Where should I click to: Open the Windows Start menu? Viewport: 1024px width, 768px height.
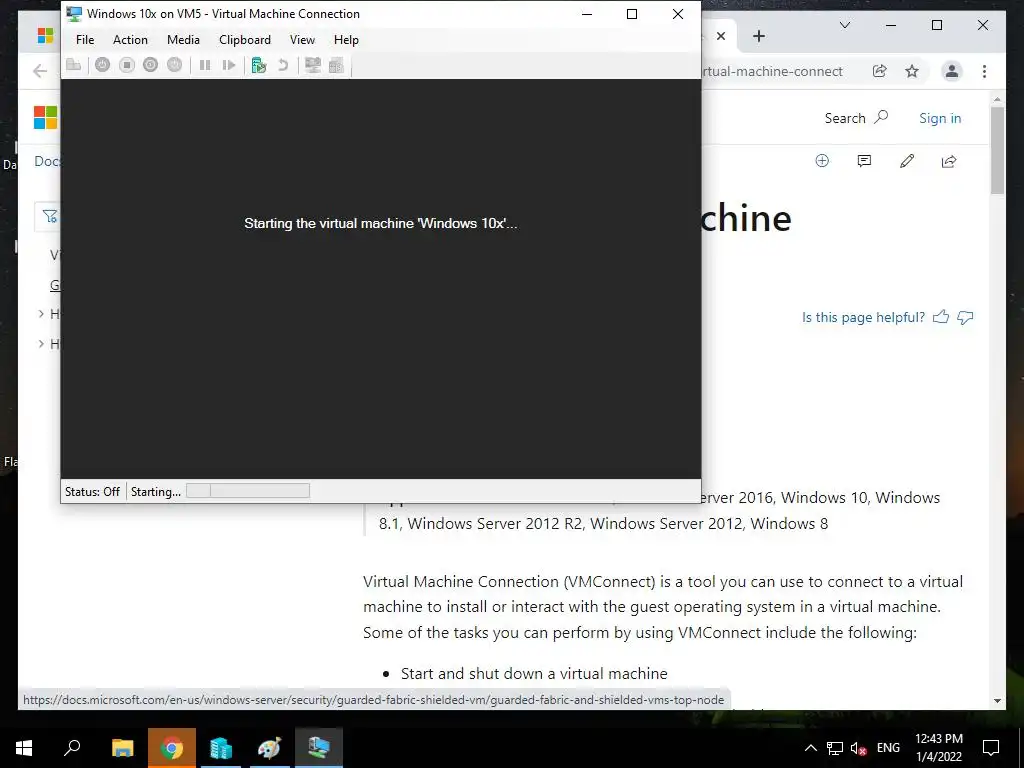click(24, 748)
